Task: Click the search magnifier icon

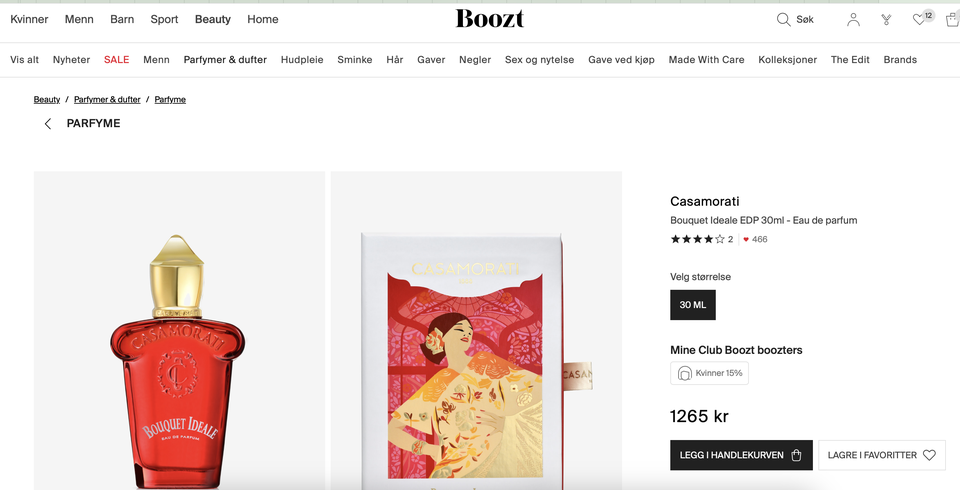Action: [x=784, y=20]
